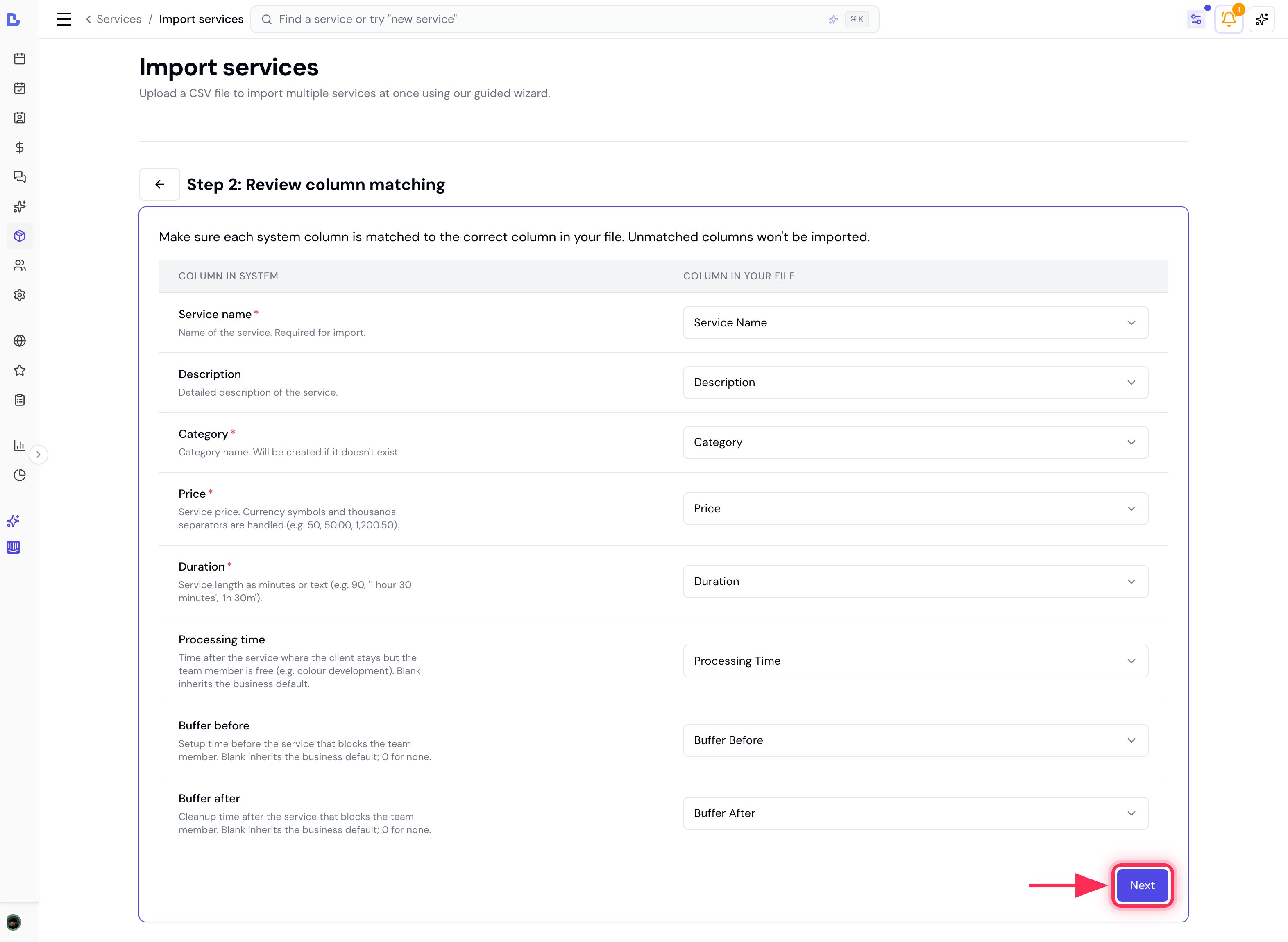Click the blue sparkle icon in the sidebar

[x=13, y=521]
